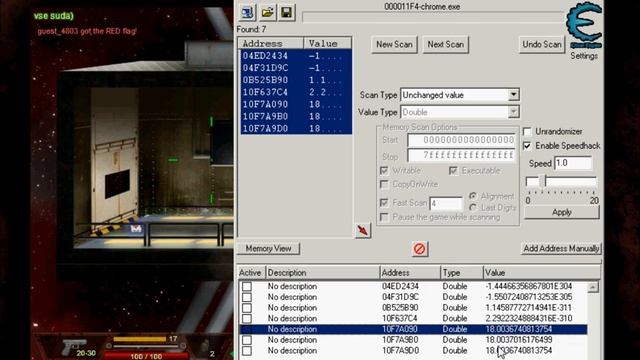Click the red clear list icon
The width and height of the screenshot is (640, 360).
click(420, 249)
